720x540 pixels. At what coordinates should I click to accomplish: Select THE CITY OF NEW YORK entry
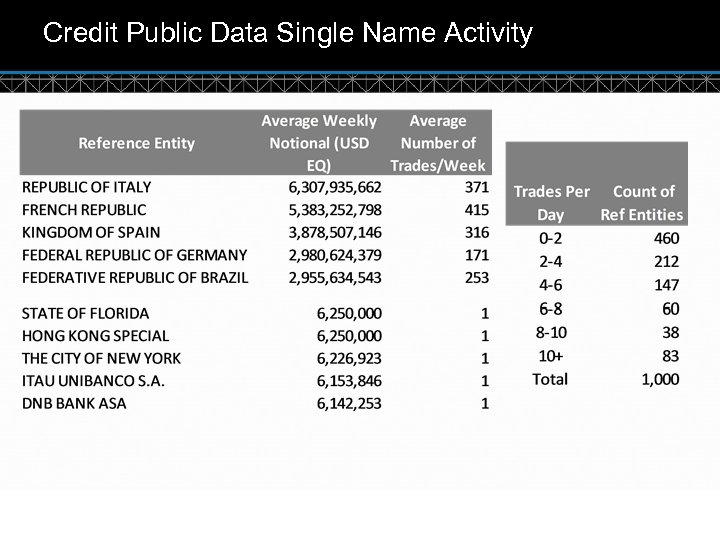coord(101,358)
